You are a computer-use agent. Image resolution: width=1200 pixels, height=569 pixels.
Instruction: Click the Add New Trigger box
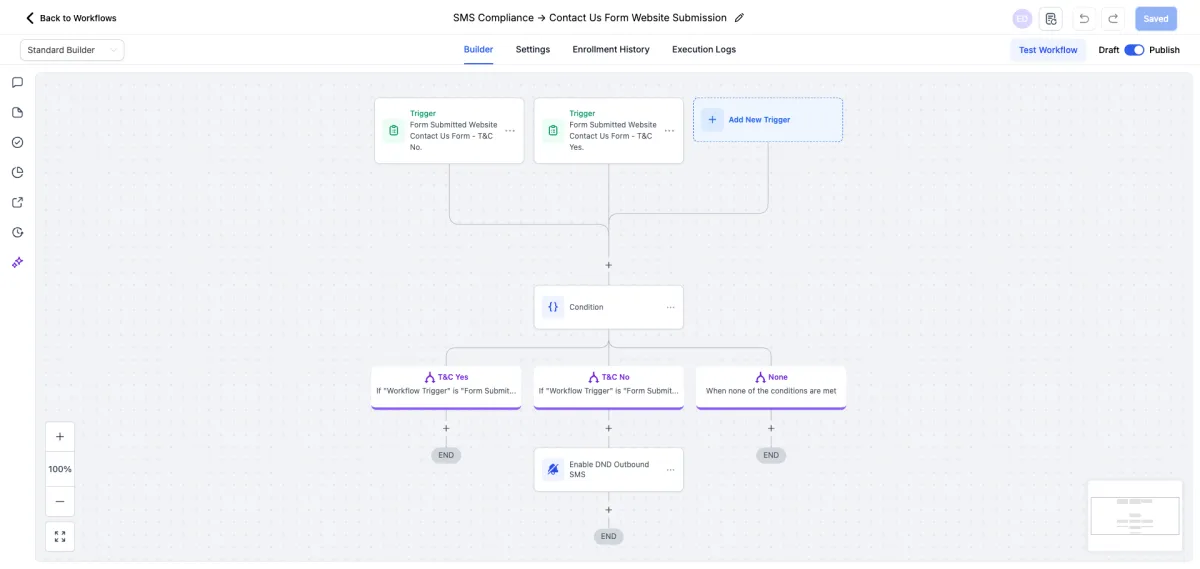coord(767,120)
